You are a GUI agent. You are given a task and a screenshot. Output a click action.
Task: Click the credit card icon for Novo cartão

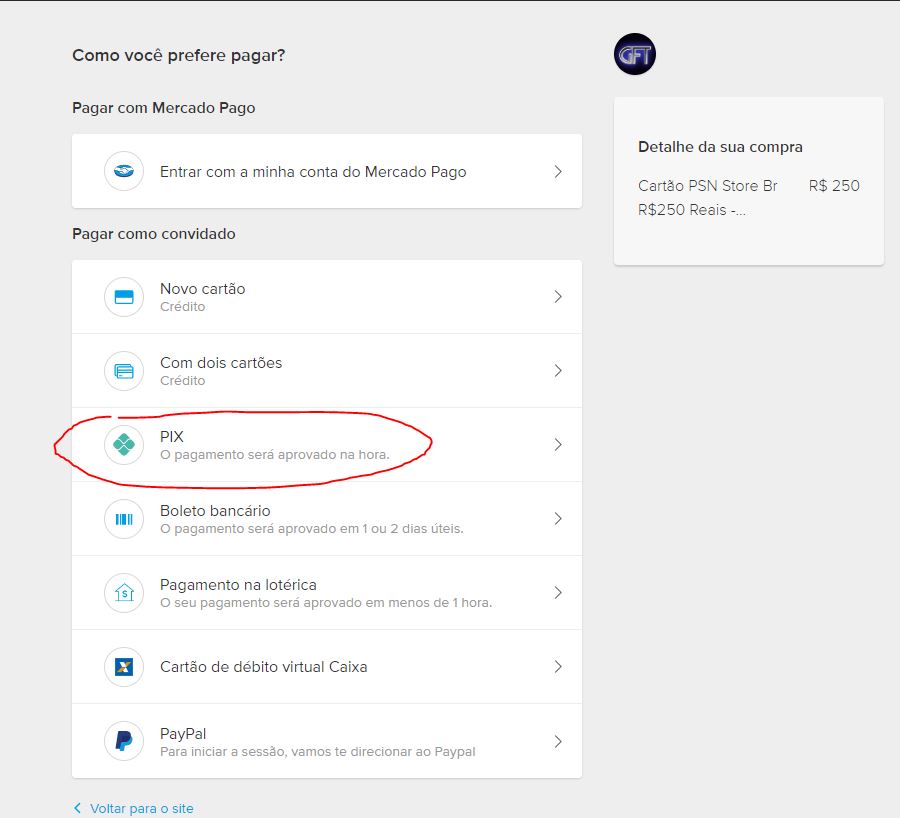pyautogui.click(x=124, y=297)
